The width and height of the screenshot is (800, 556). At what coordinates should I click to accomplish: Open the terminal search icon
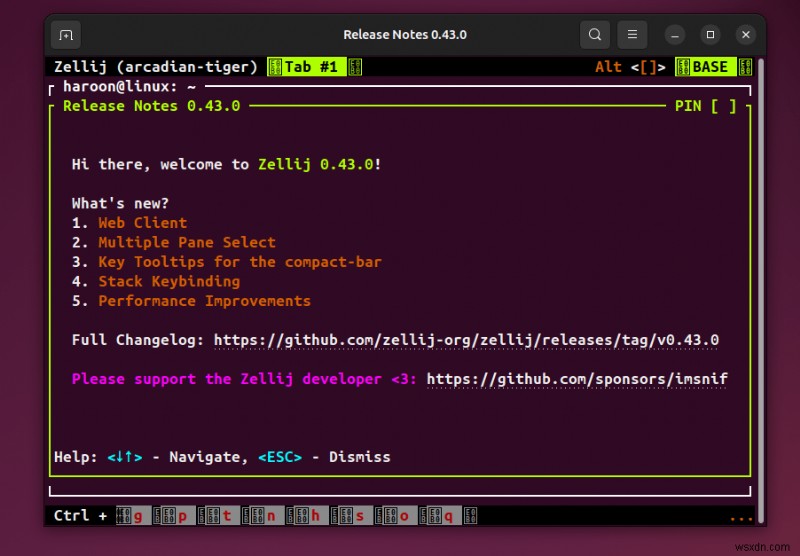coord(595,35)
